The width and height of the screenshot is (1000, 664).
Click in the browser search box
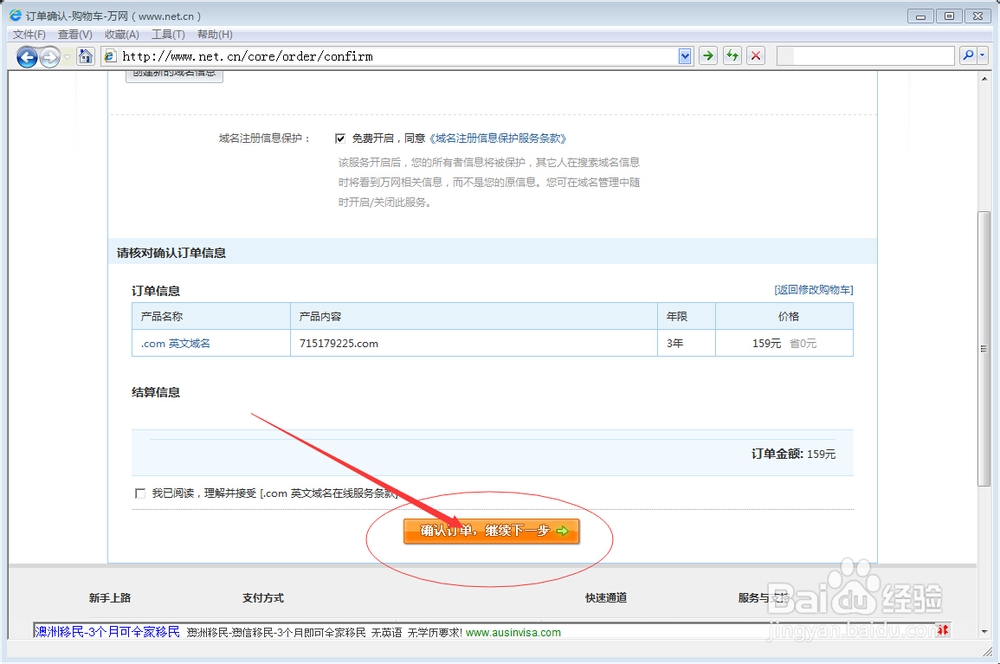[x=866, y=56]
